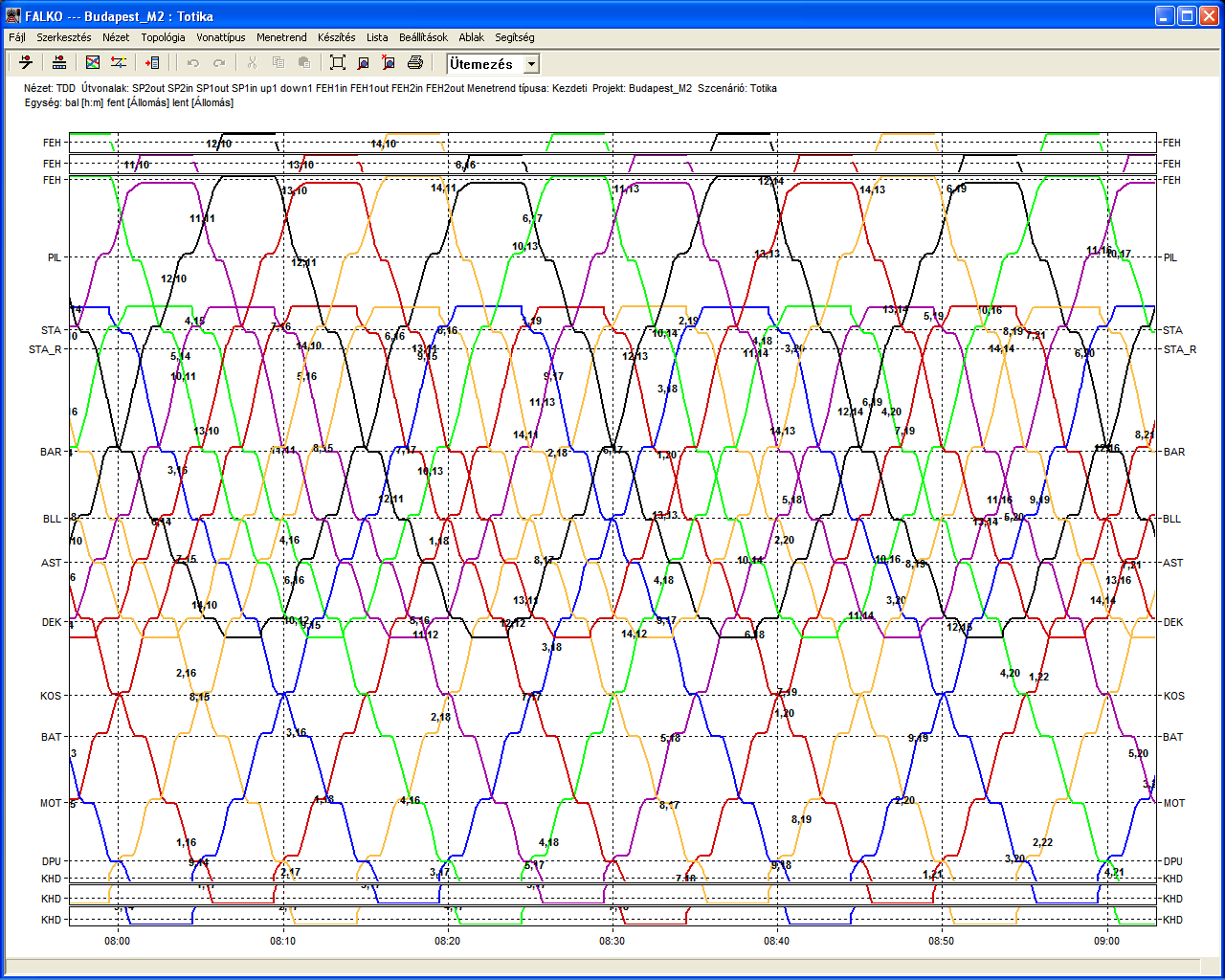Click the FALKO application icon in title bar
Viewport: 1225px width, 980px height.
[x=13, y=16]
